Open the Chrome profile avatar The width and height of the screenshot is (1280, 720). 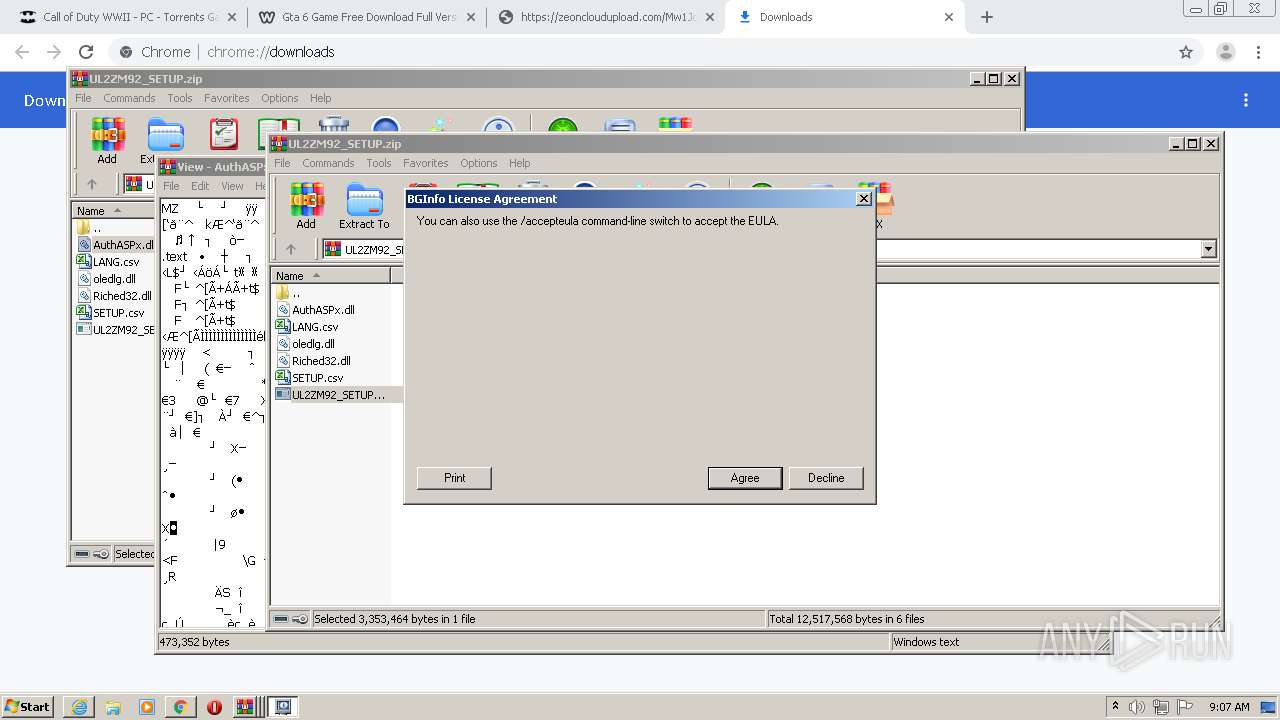pos(1225,52)
